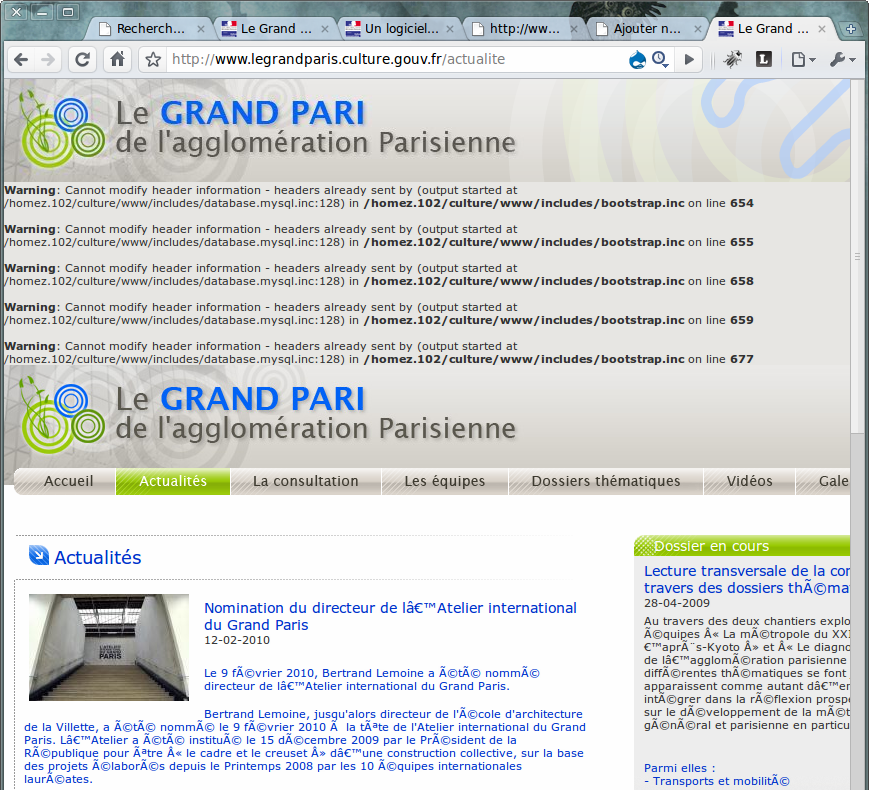Open the browser home page
This screenshot has height=790, width=869.
(x=117, y=59)
